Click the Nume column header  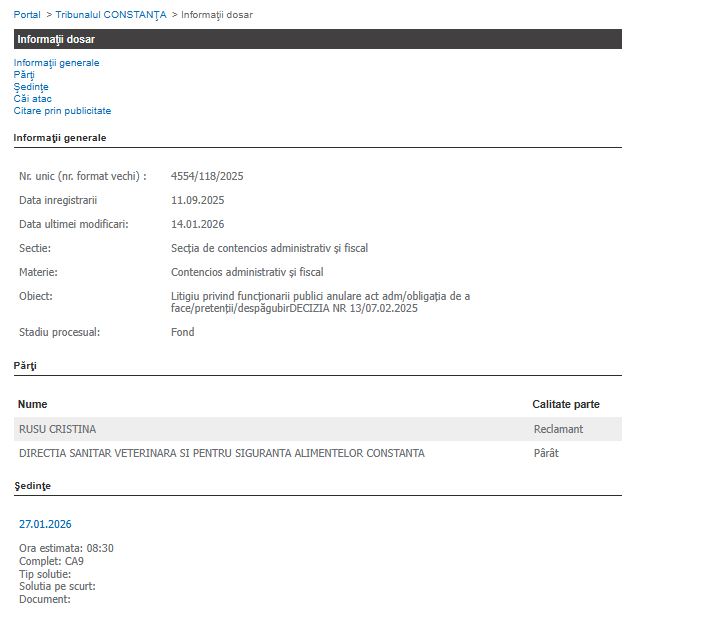33,405
